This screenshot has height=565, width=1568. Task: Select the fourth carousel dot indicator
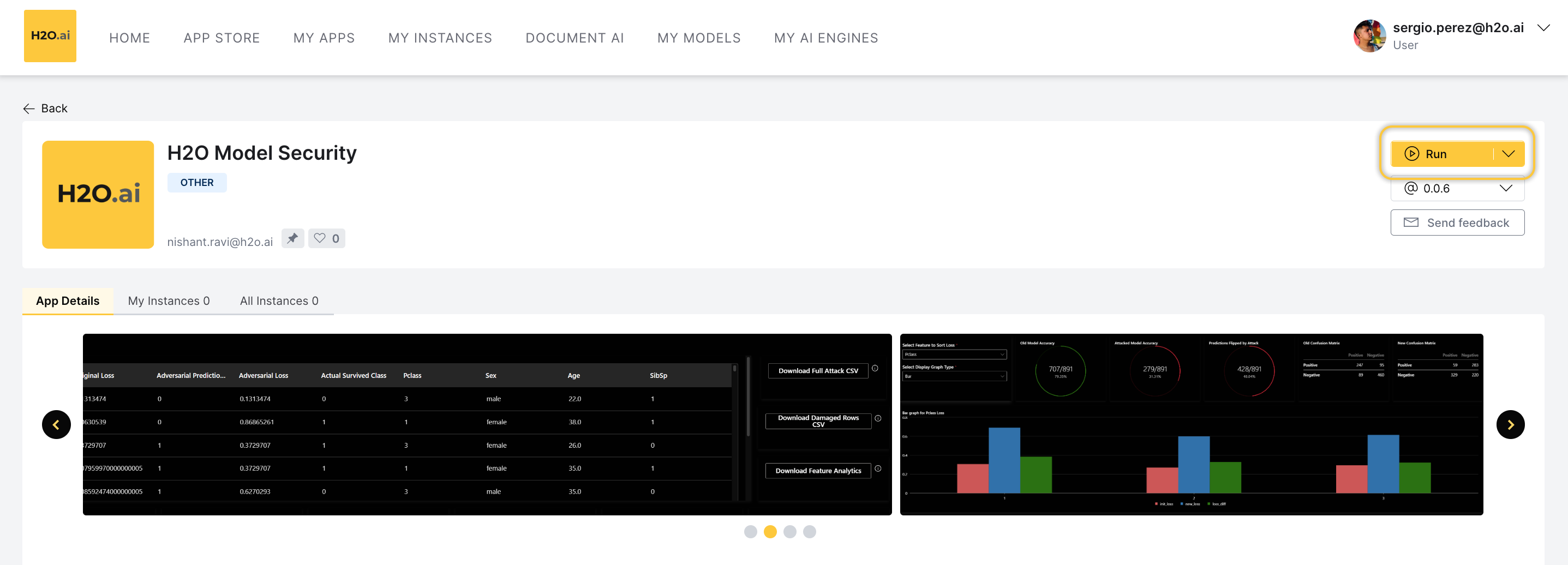[x=809, y=532]
